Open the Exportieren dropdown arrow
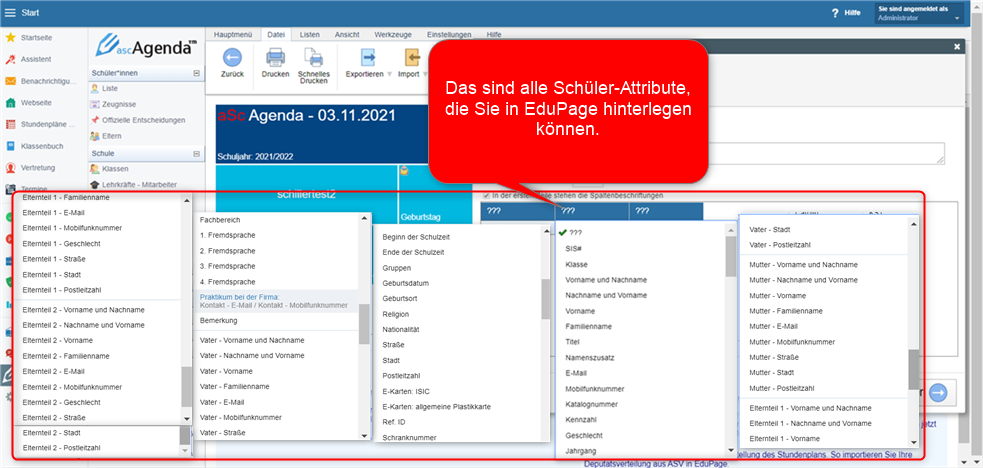Screen dimensions: 983x468 (x=389, y=74)
